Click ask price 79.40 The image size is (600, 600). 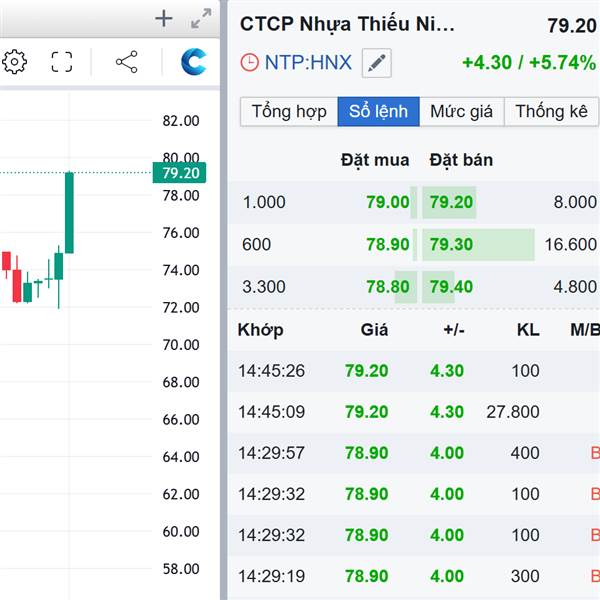pyautogui.click(x=451, y=287)
